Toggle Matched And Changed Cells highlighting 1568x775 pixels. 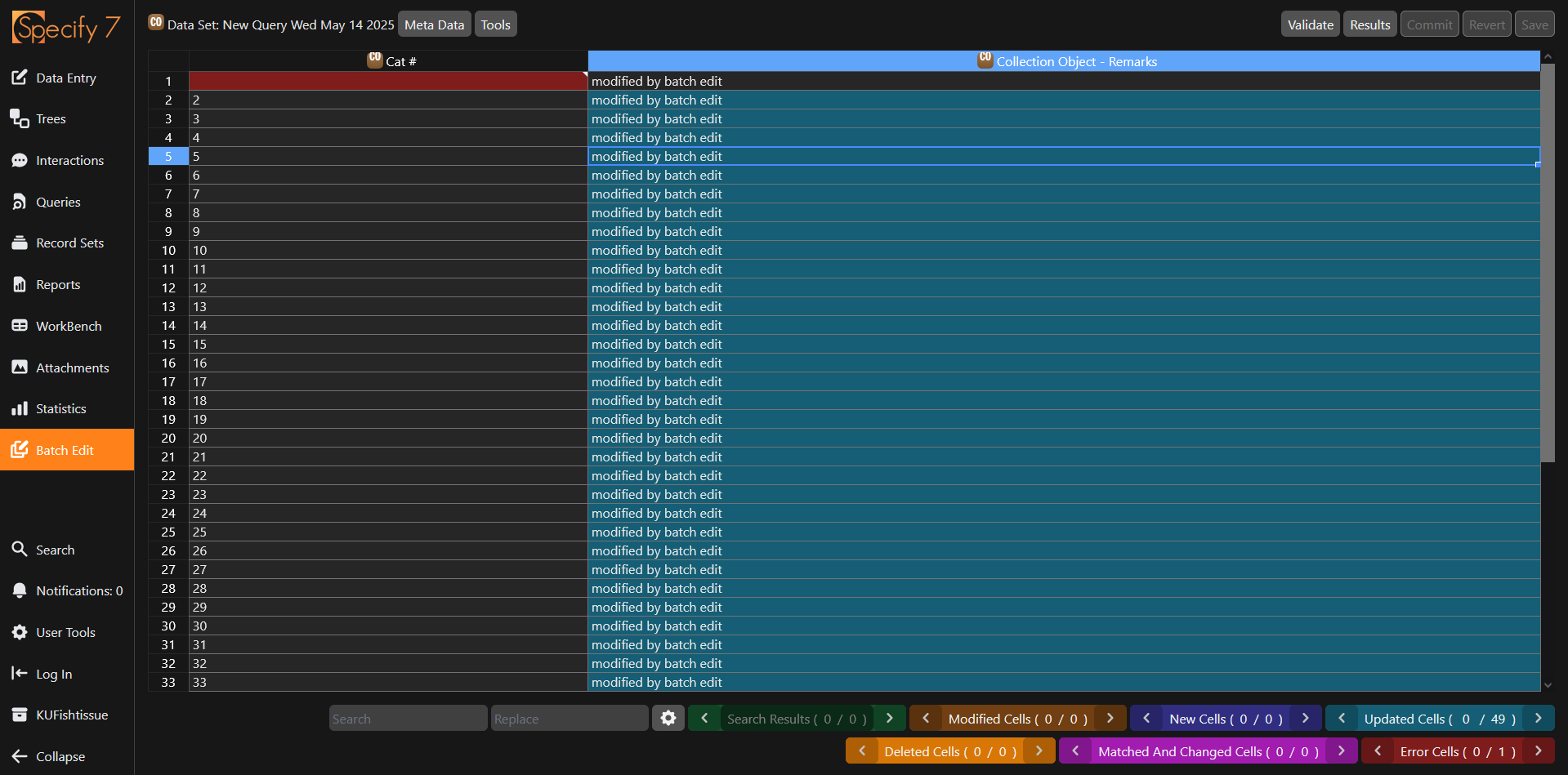coord(1208,751)
